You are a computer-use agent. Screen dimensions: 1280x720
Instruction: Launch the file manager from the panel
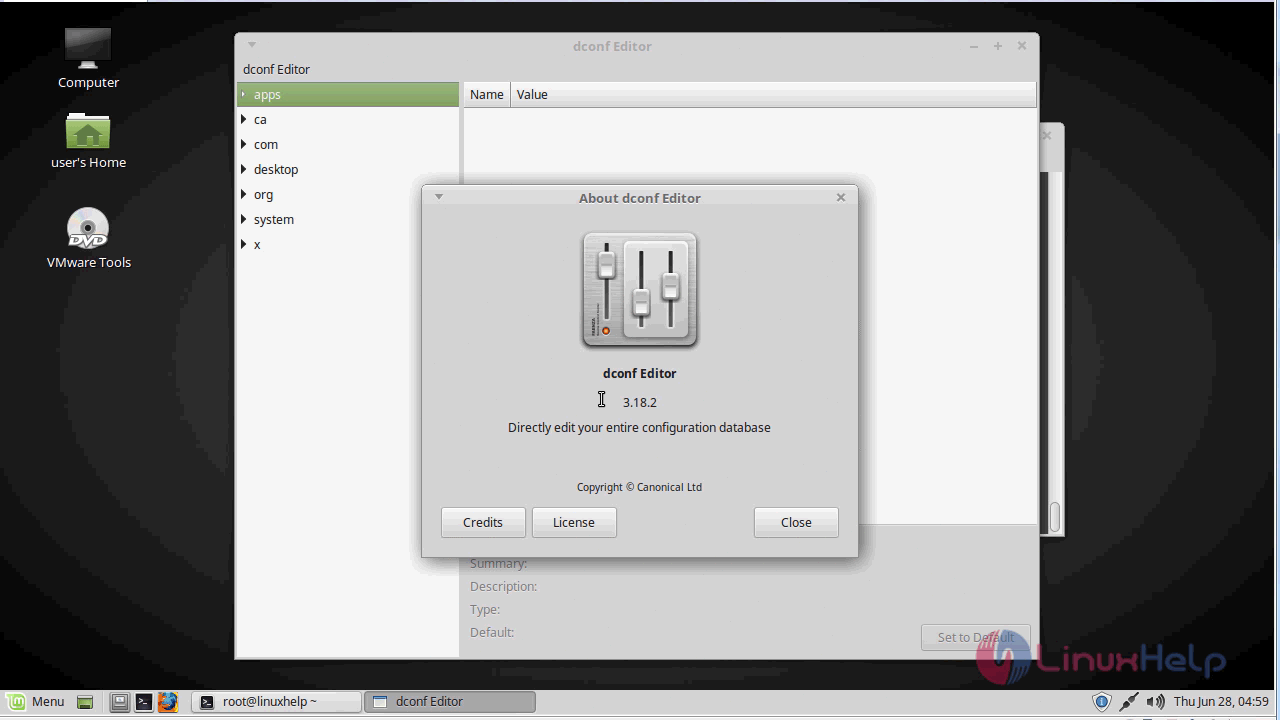coord(119,702)
